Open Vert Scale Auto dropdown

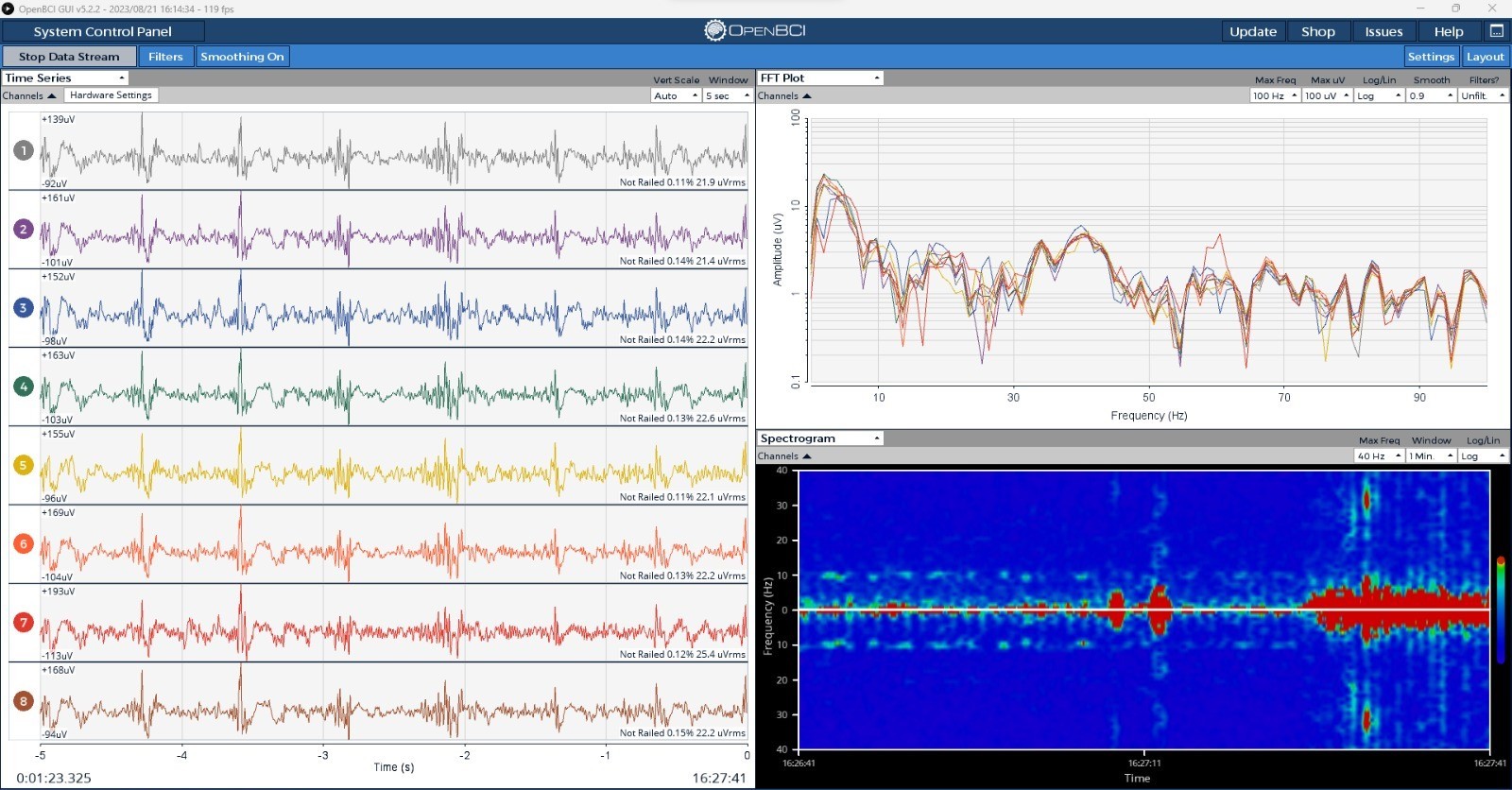coord(676,95)
